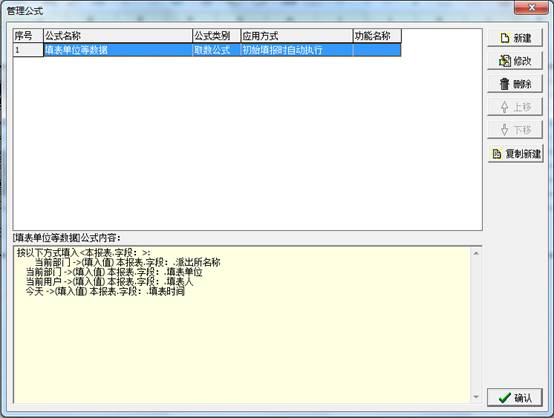Click the 下移 down arrow icon
The height and width of the screenshot is (418, 554).
(x=505, y=130)
